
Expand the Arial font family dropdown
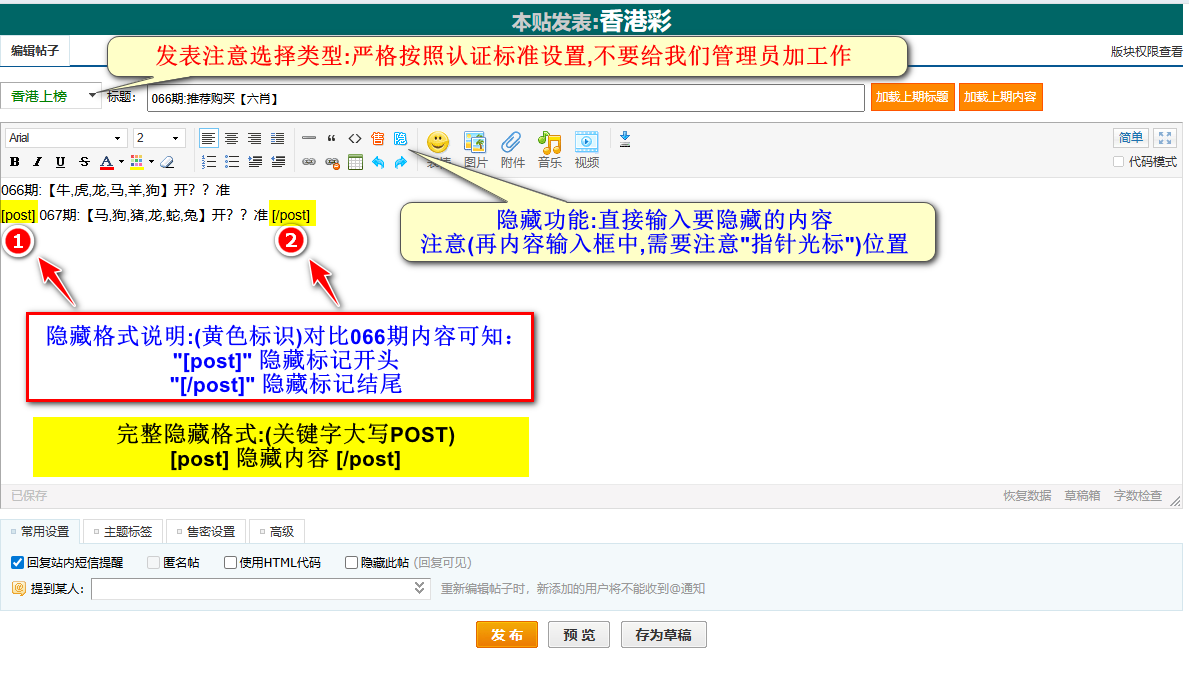(x=117, y=138)
